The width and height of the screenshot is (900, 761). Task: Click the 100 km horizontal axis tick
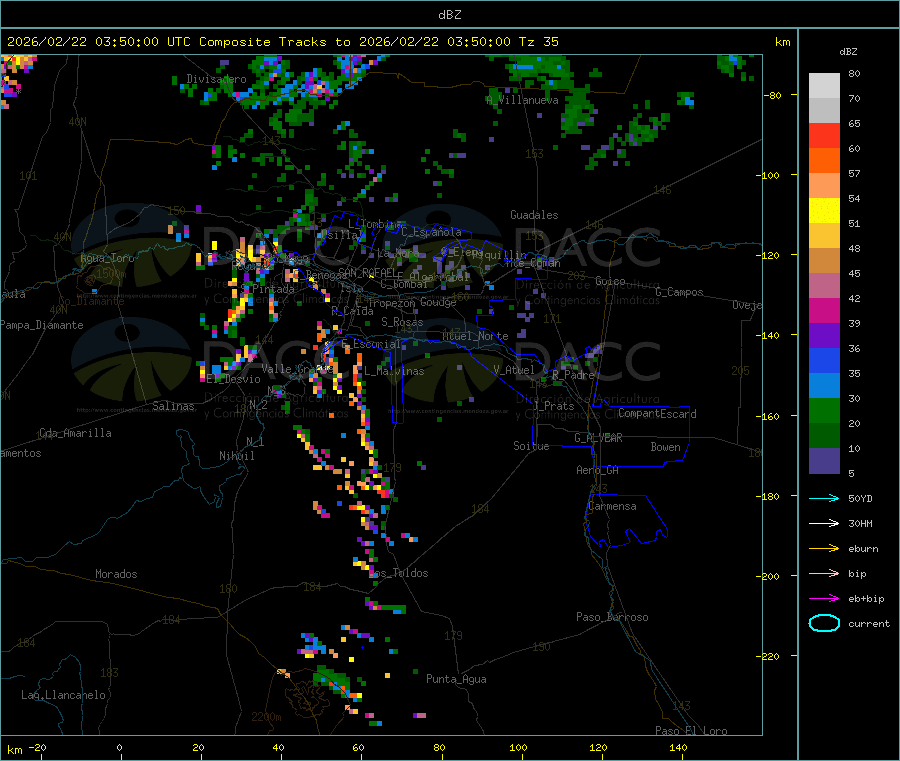tap(518, 747)
